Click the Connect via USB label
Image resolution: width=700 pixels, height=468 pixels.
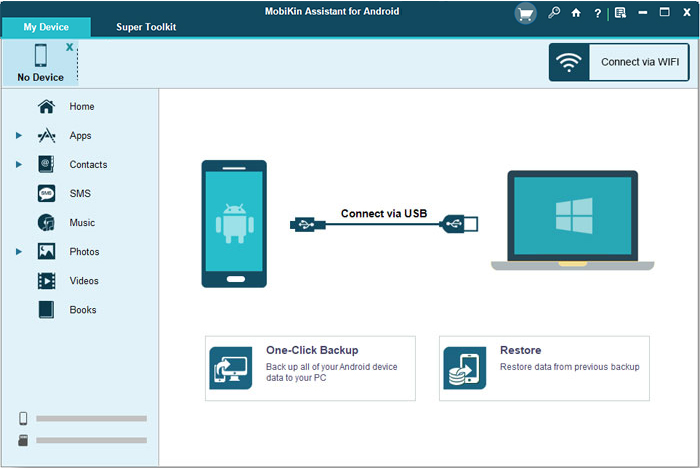click(x=384, y=213)
